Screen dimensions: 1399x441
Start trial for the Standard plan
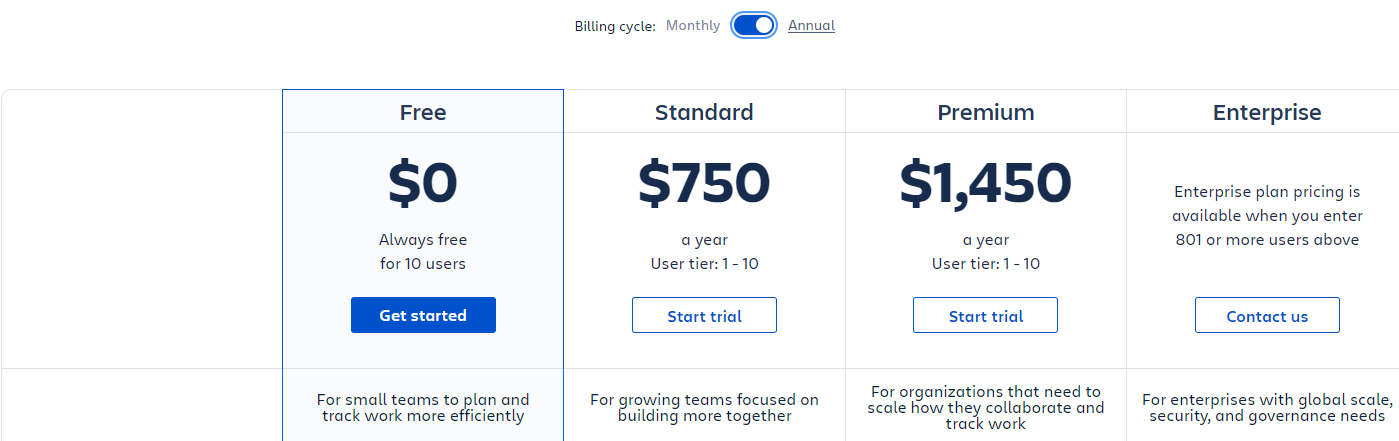point(704,315)
